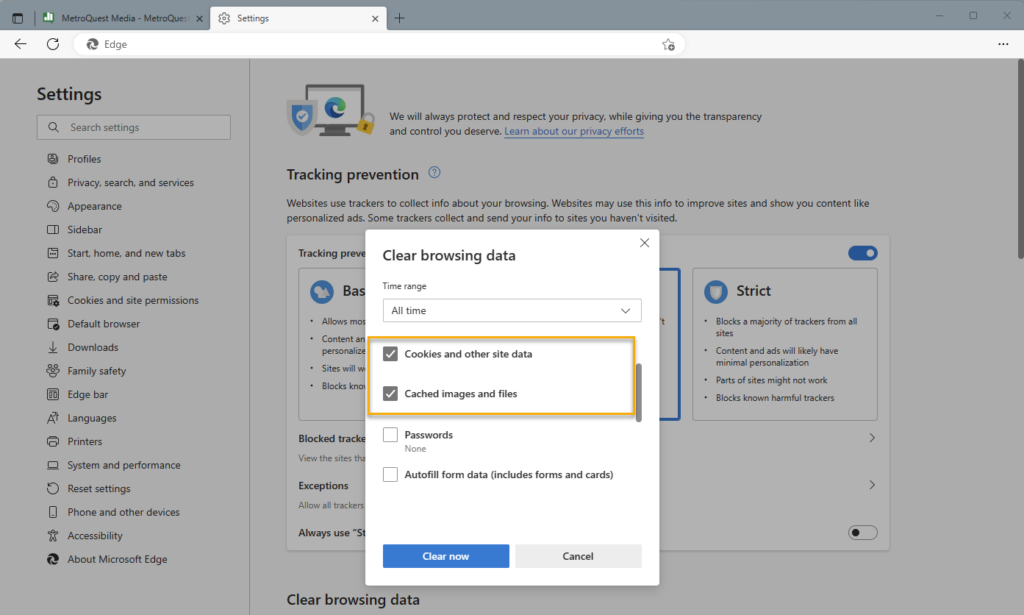Click the Refresh page icon
The width and height of the screenshot is (1024, 615).
[x=53, y=44]
